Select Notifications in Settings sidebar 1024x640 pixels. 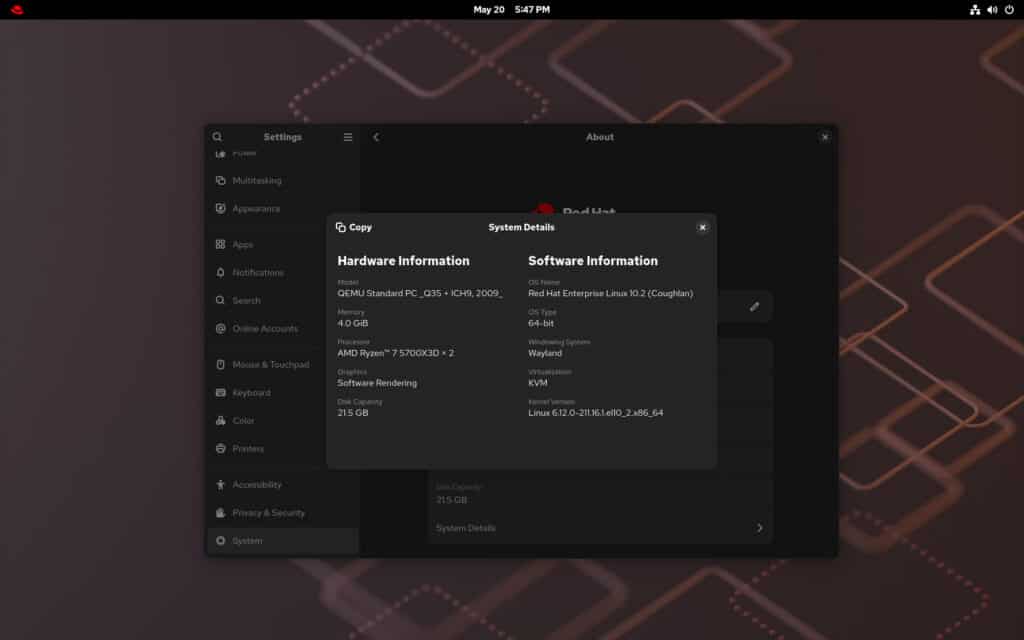pos(283,272)
